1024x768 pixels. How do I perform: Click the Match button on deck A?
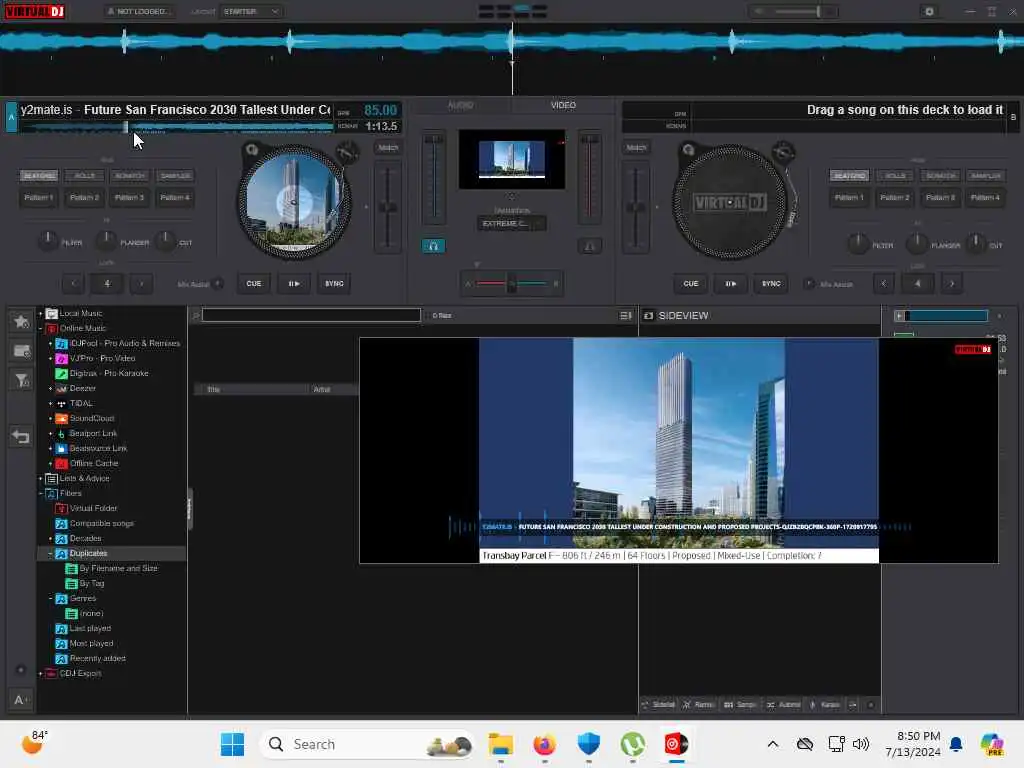tap(388, 148)
